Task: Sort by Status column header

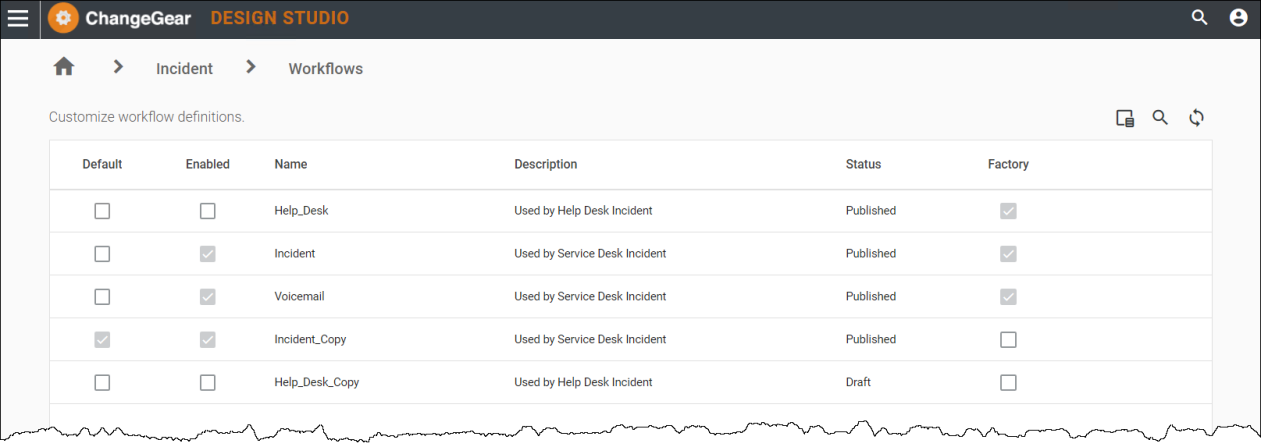Action: point(863,164)
